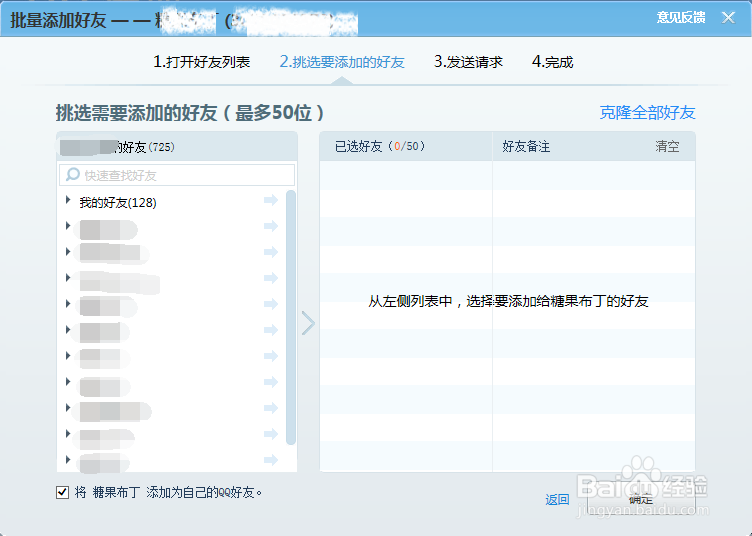
Task: Click the 返回 link
Action: pyautogui.click(x=557, y=500)
